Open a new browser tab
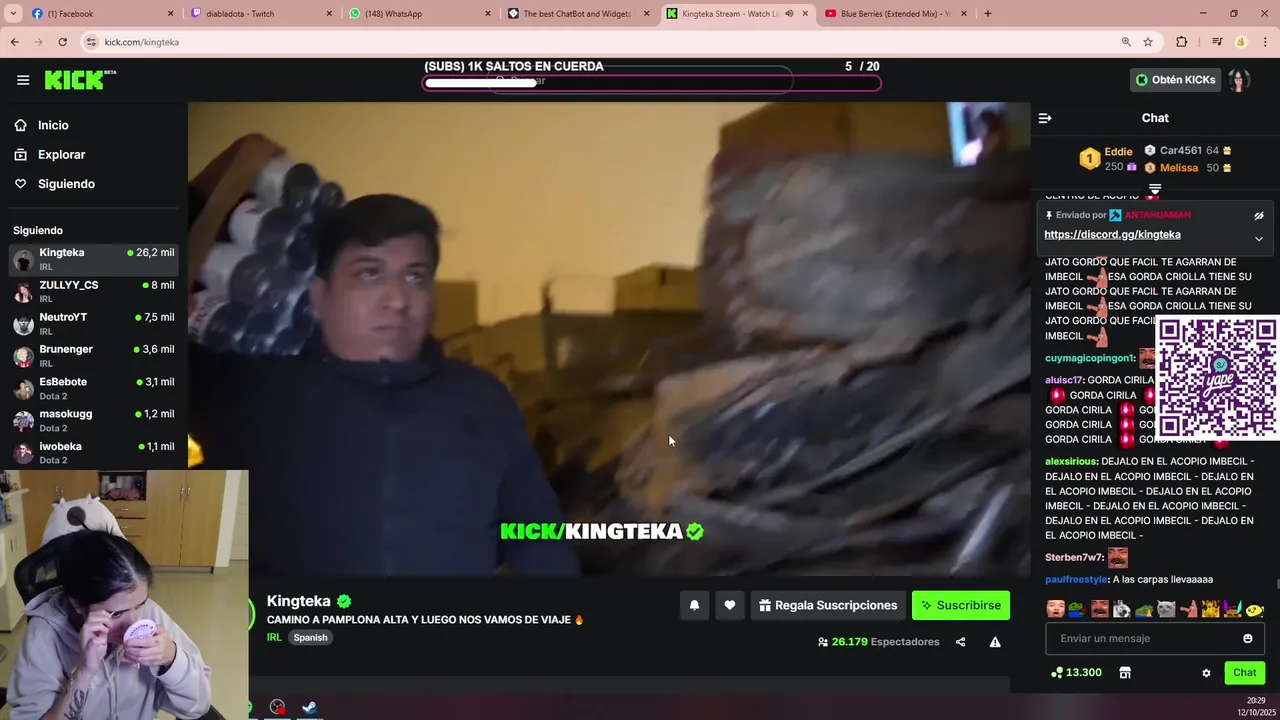 point(988,14)
